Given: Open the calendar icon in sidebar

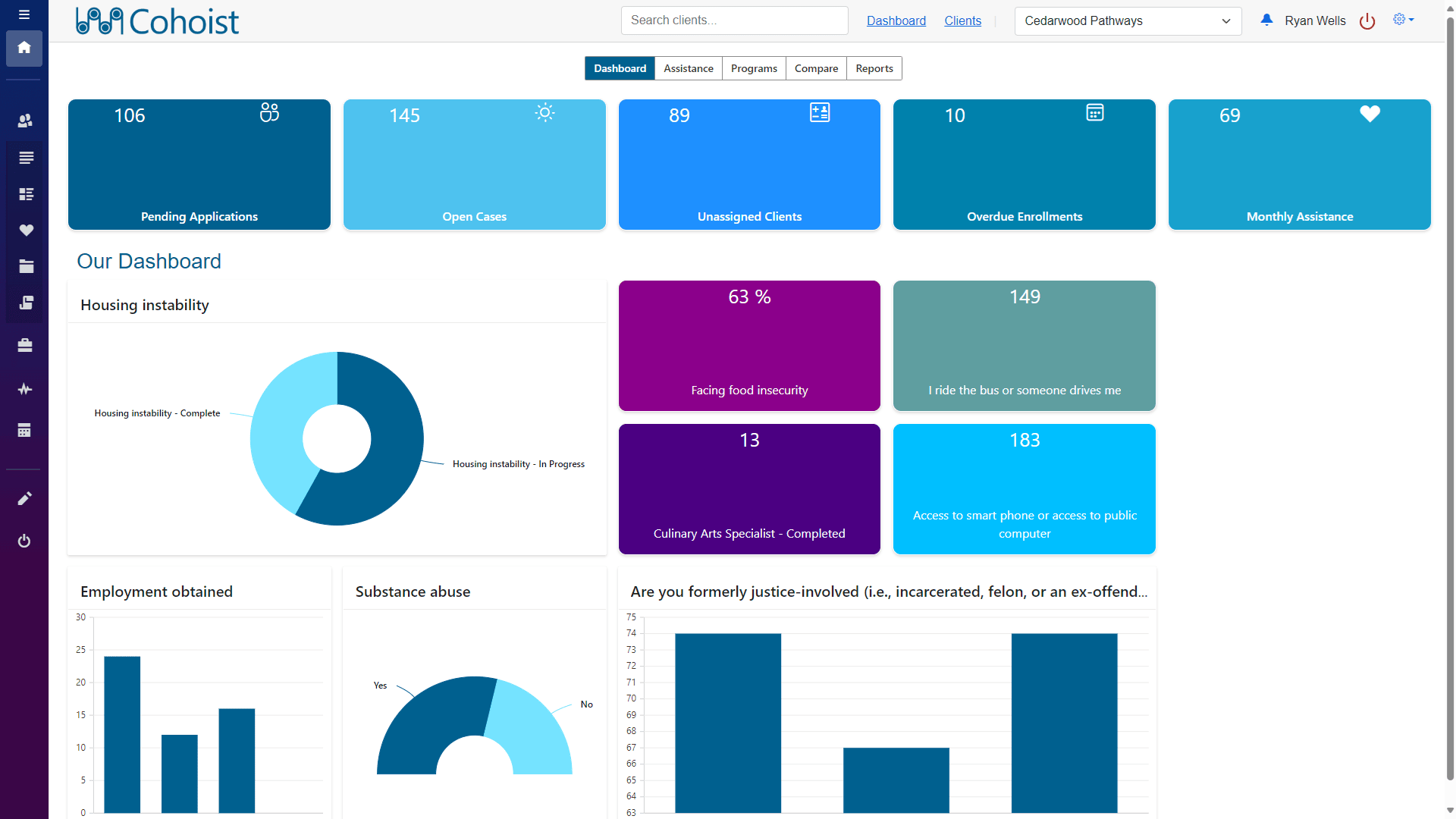Looking at the screenshot, I should 24,430.
